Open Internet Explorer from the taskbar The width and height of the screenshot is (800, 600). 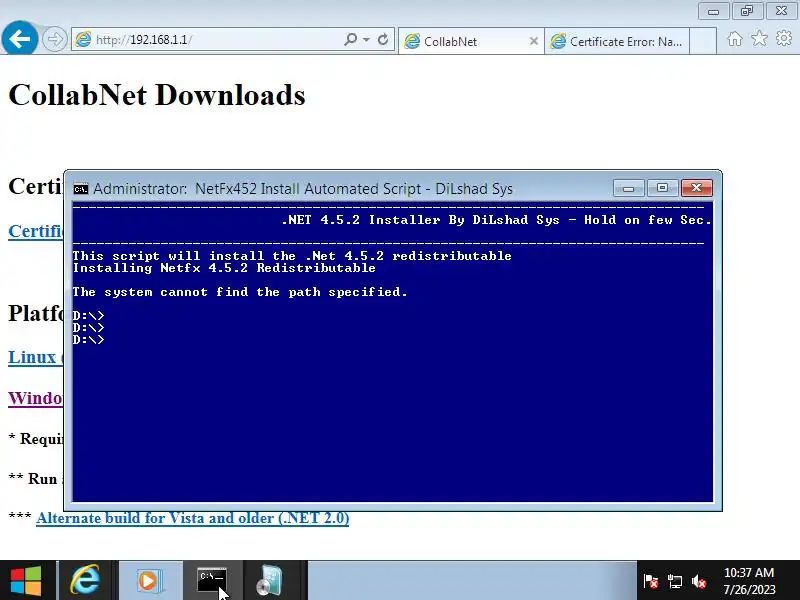coord(85,581)
